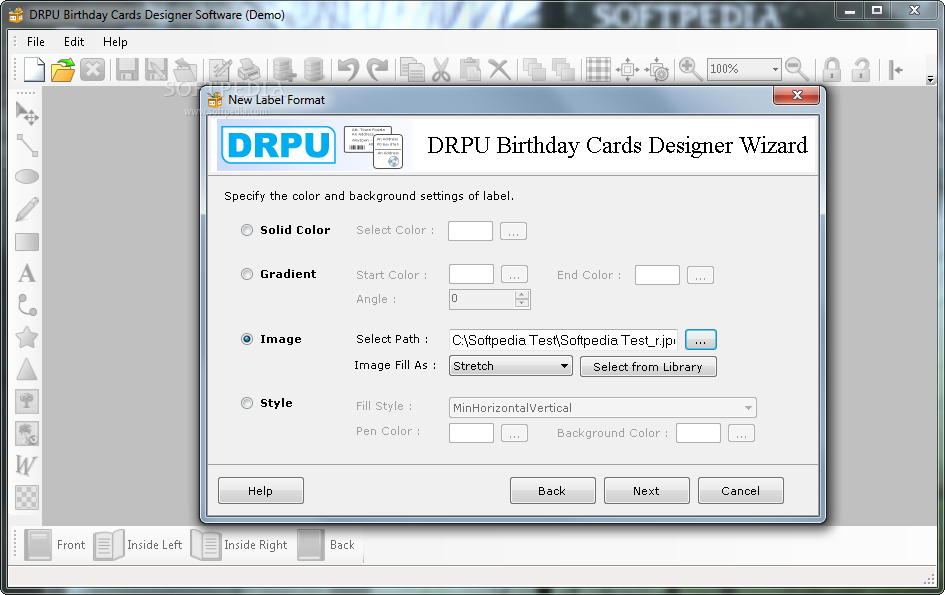Image resolution: width=945 pixels, height=595 pixels.
Task: Click the Gradient Start Color swatch
Action: tap(471, 275)
